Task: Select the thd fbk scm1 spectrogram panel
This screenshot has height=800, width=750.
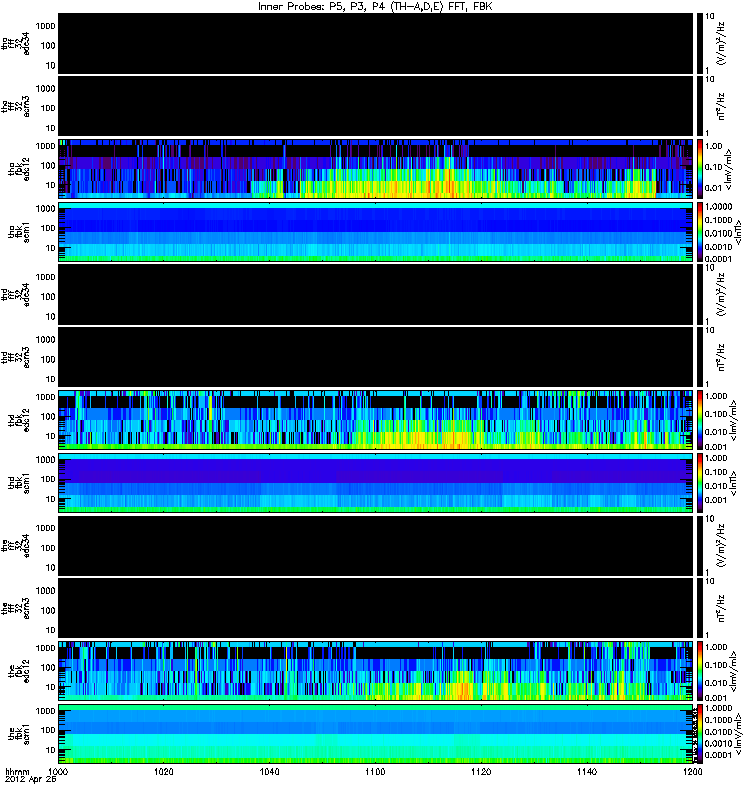Action: click(x=376, y=483)
